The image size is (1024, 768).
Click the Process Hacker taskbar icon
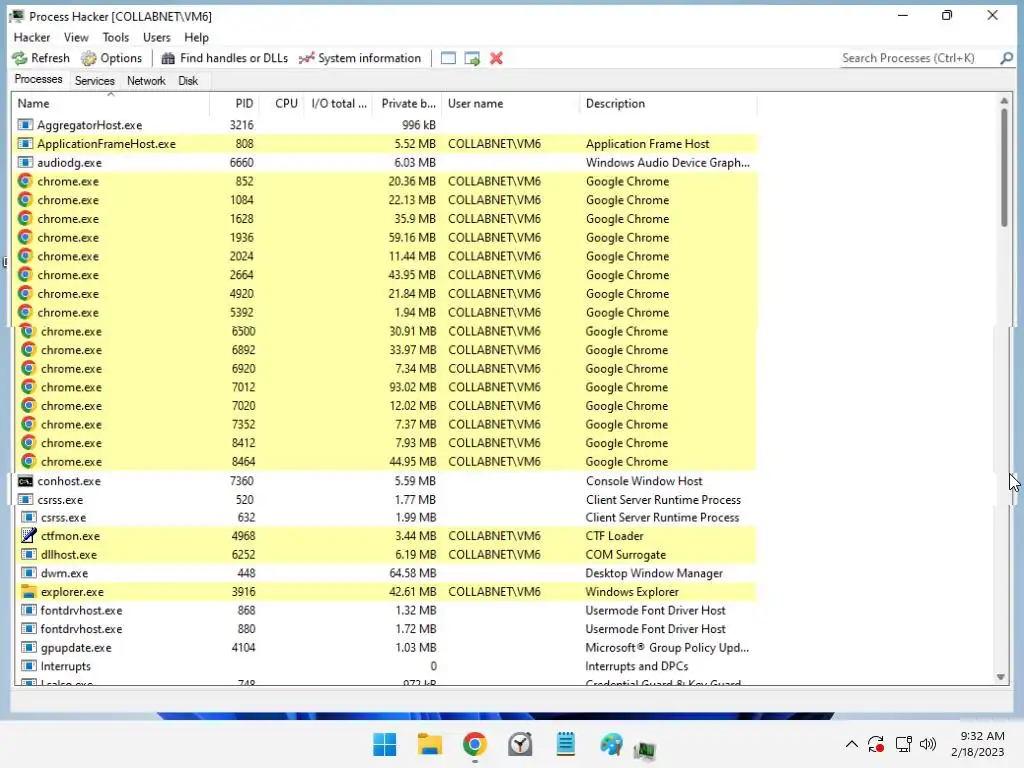tap(645, 750)
